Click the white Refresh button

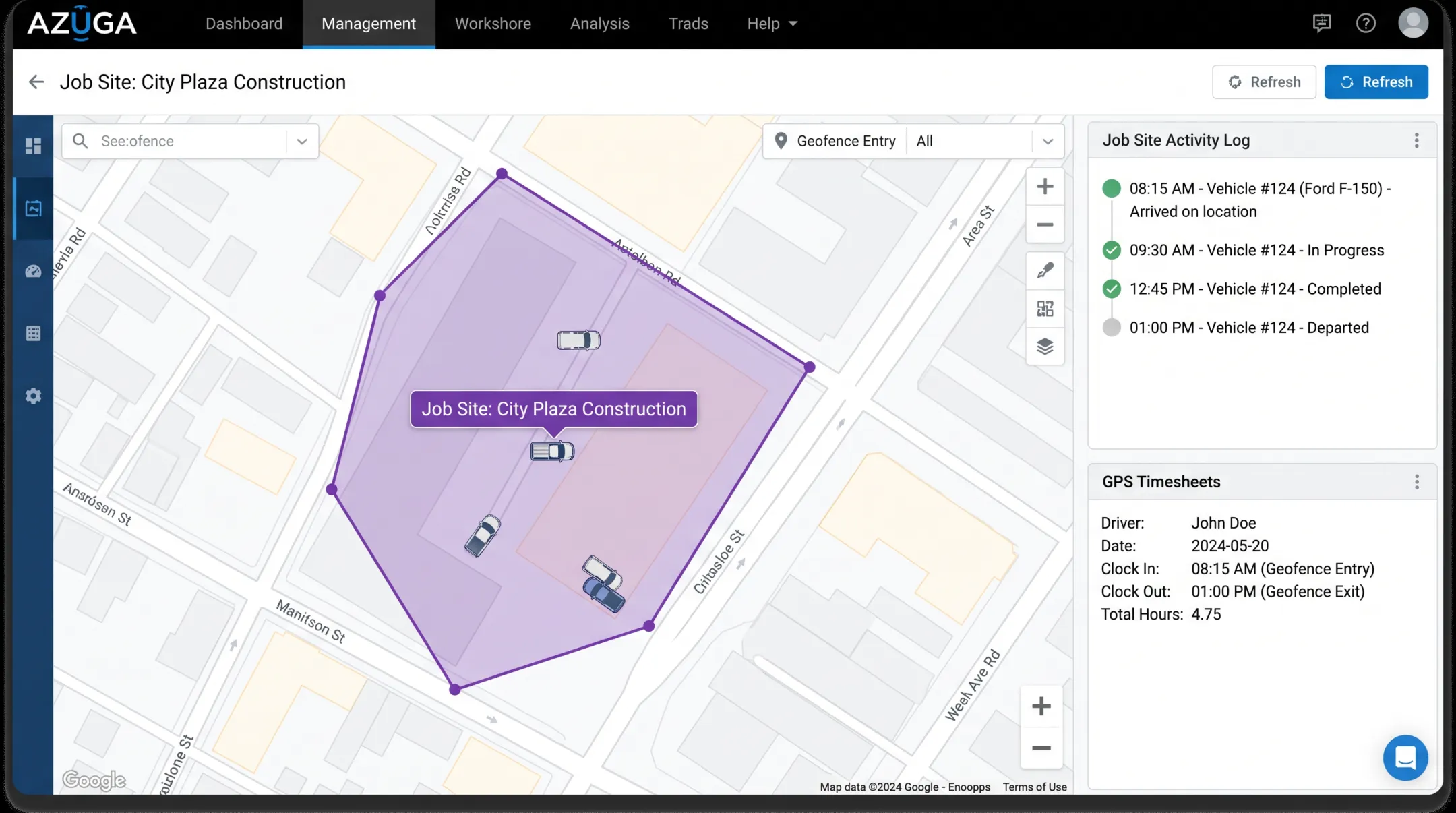coord(1264,82)
